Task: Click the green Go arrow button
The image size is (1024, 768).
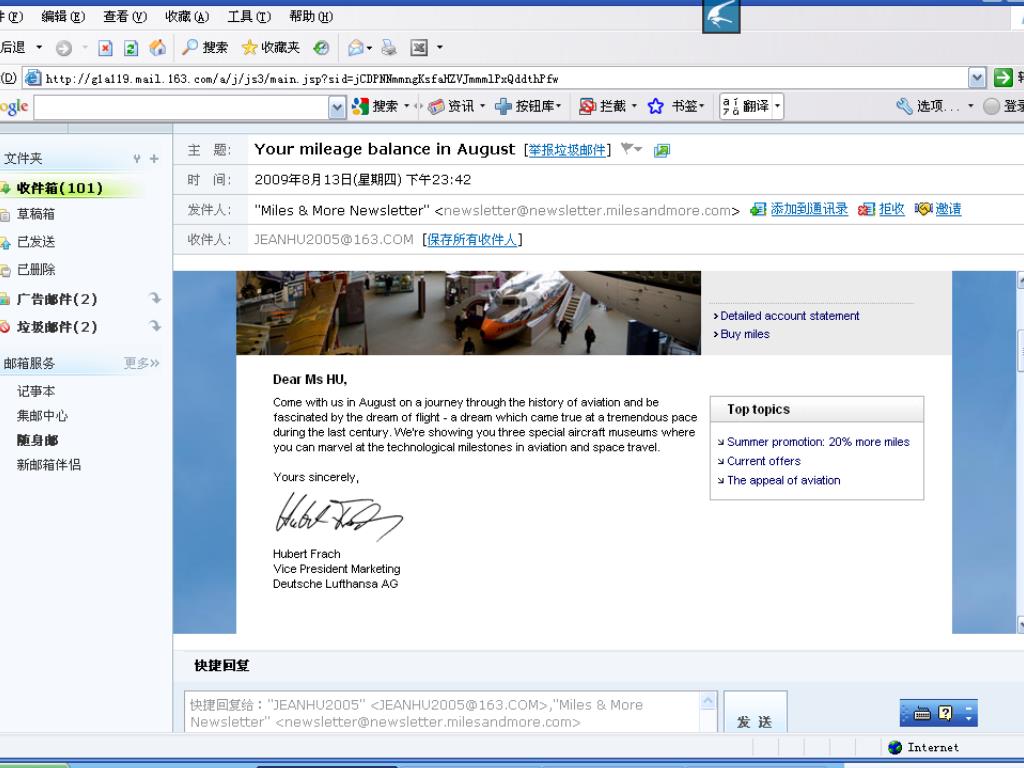Action: 1003,78
